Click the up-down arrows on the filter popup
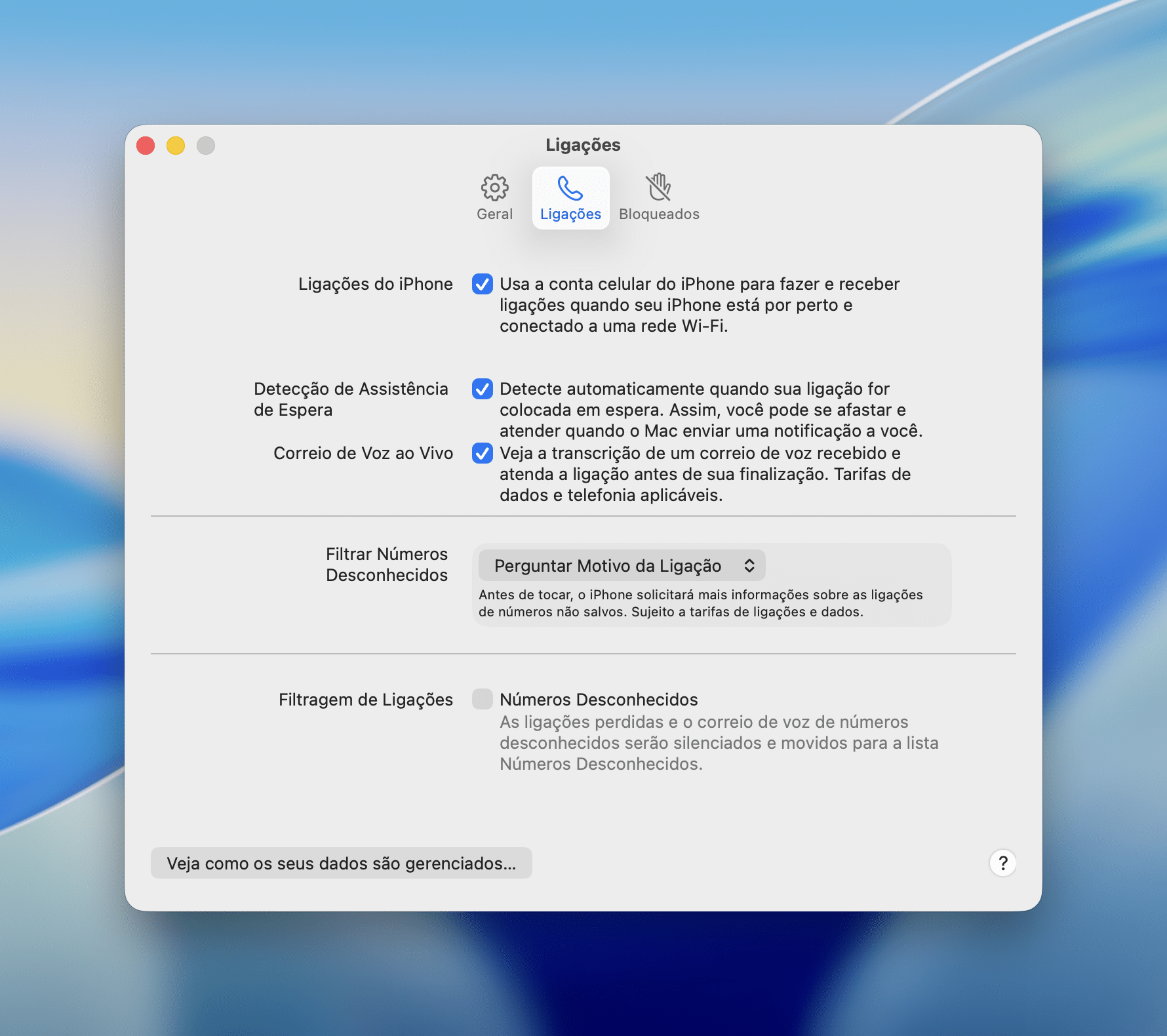 click(749, 566)
